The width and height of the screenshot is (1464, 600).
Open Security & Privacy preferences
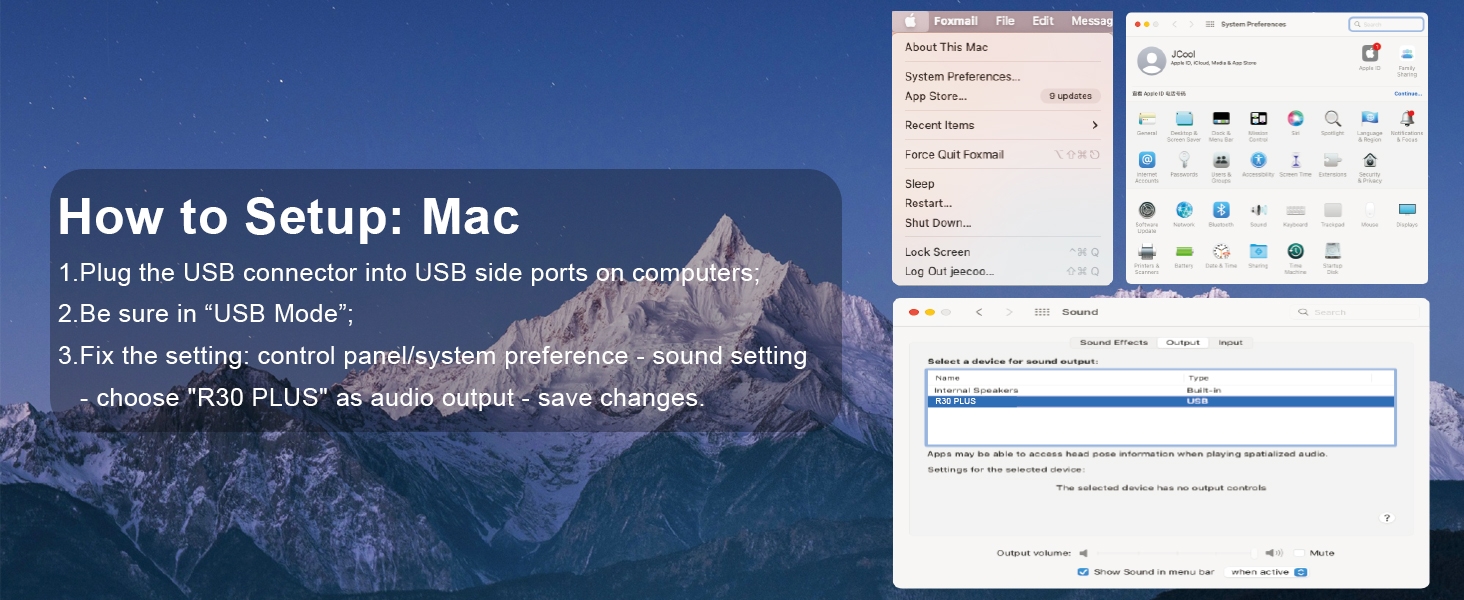click(x=1369, y=161)
